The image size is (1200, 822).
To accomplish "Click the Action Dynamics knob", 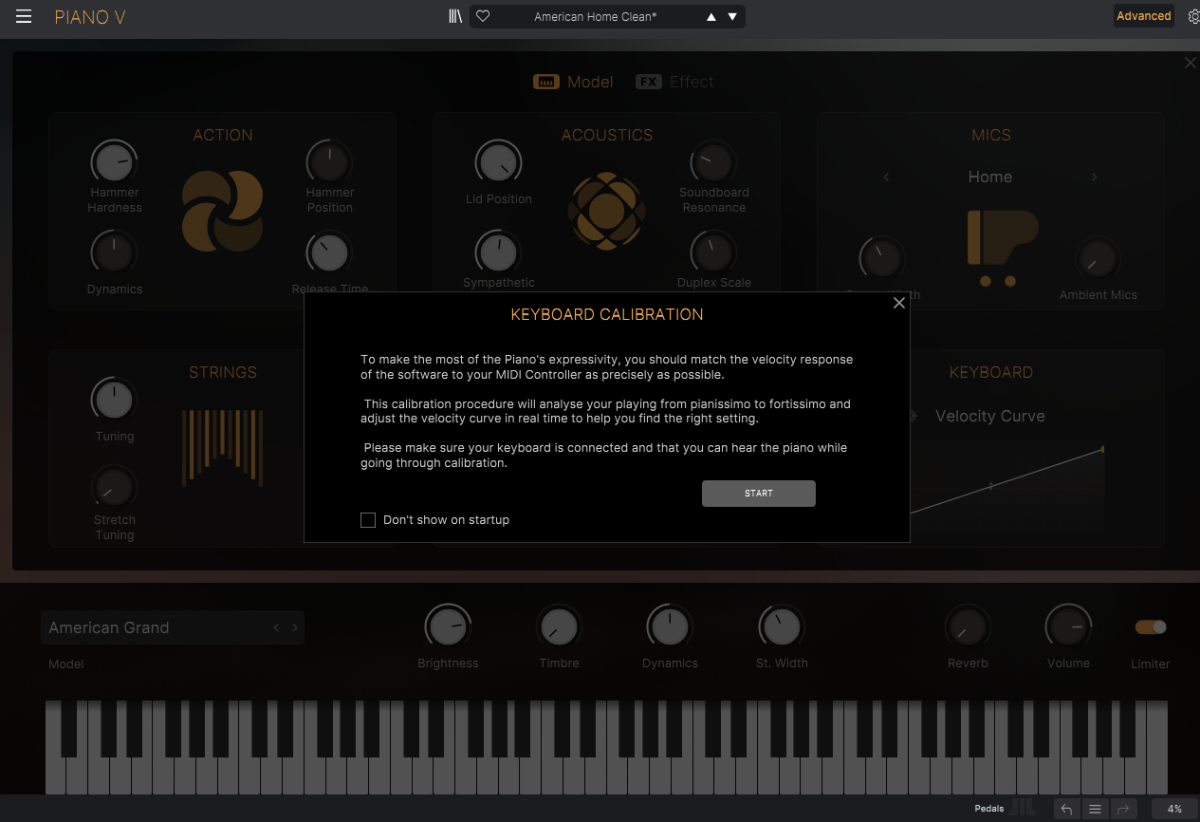I will pyautogui.click(x=114, y=252).
